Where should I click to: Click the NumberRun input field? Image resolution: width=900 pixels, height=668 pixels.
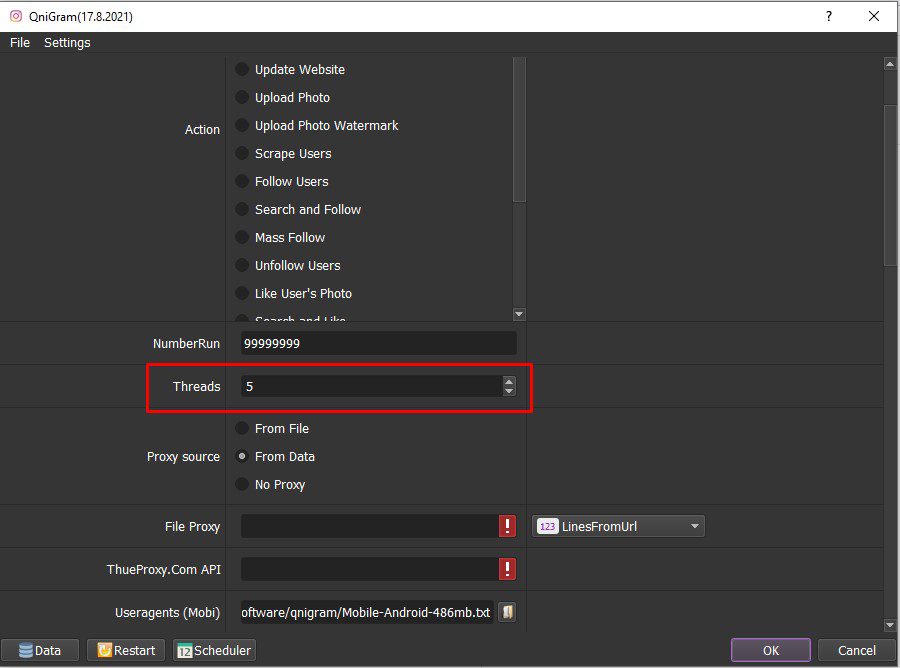click(x=378, y=343)
